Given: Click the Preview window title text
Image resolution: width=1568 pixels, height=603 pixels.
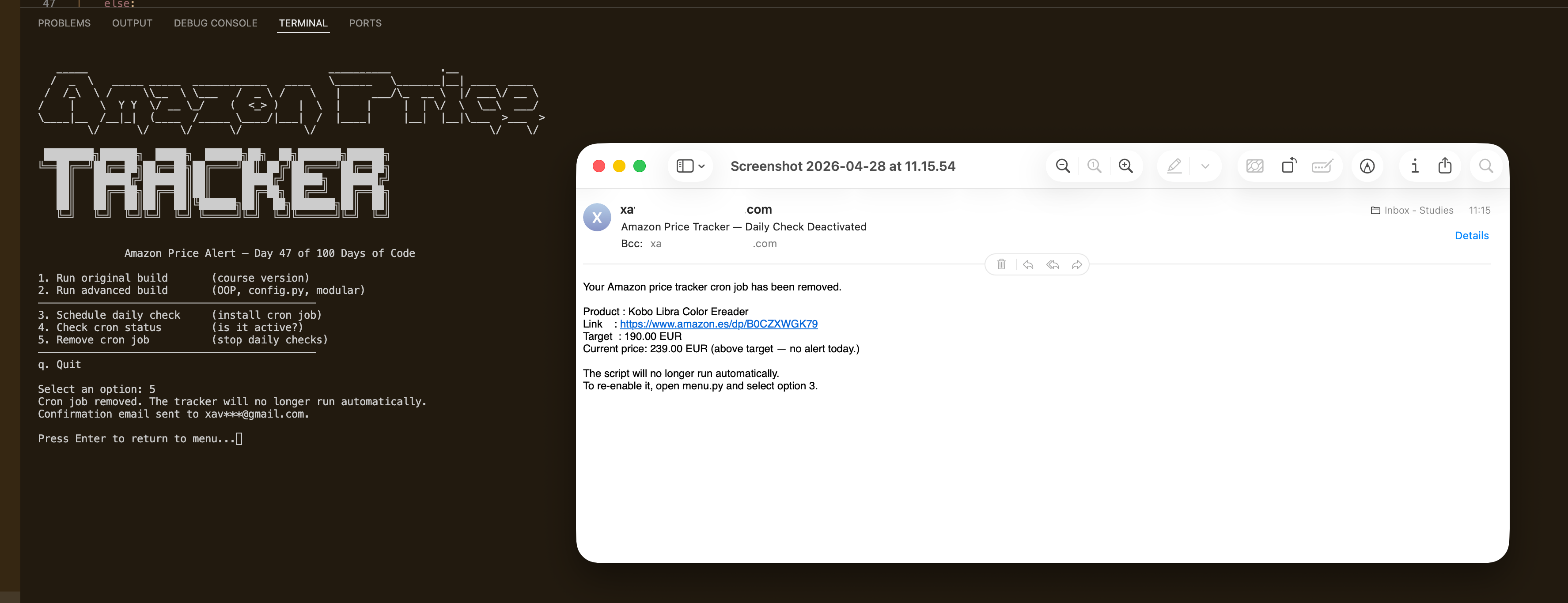Looking at the screenshot, I should (842, 166).
